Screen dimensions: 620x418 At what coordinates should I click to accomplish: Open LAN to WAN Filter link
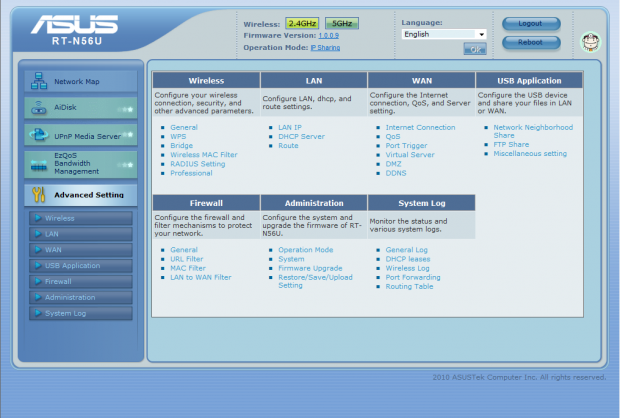[201, 277]
